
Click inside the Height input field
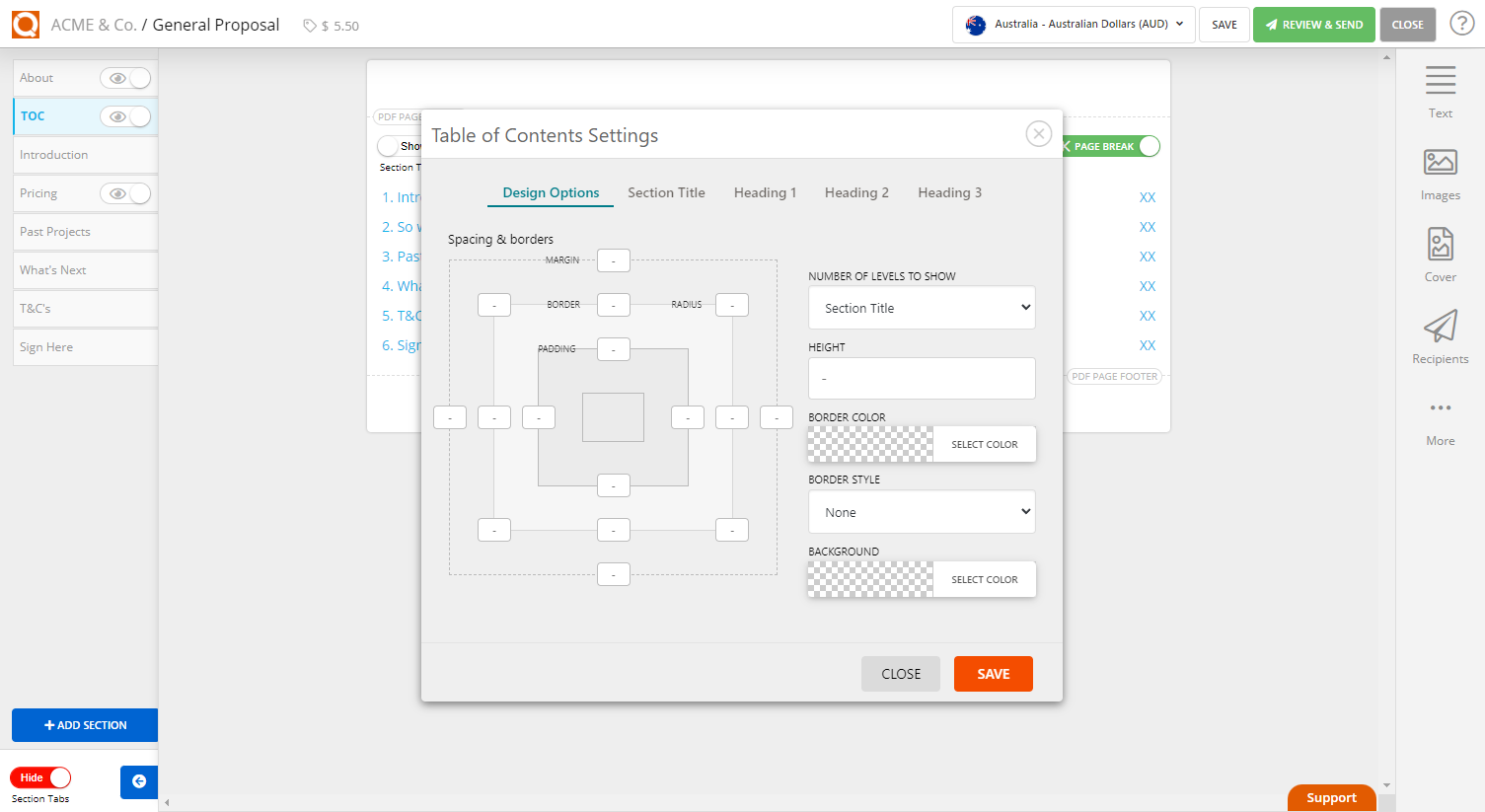[x=921, y=378]
